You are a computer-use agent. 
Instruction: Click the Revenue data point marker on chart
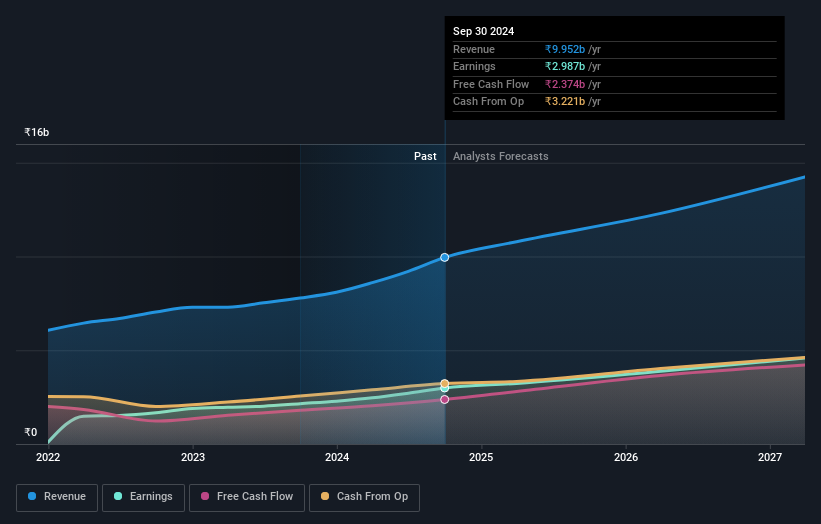[x=445, y=258]
